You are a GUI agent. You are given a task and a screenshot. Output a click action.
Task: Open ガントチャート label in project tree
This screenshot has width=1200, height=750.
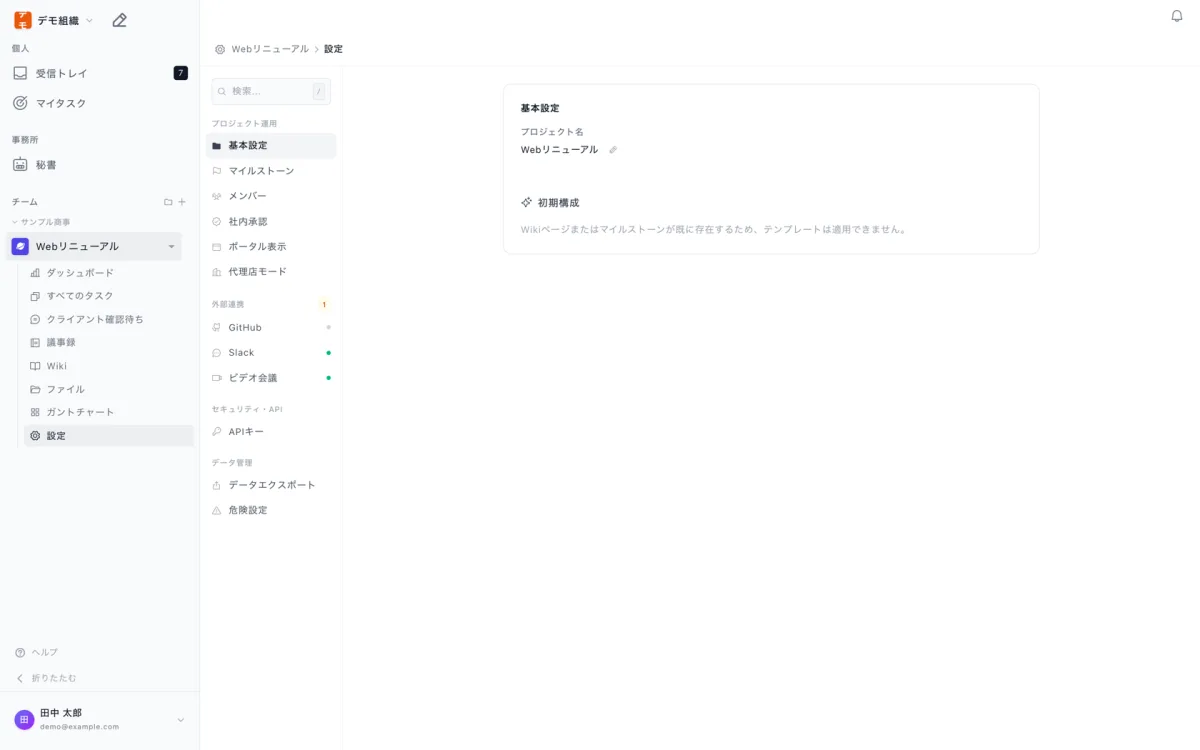coord(80,412)
